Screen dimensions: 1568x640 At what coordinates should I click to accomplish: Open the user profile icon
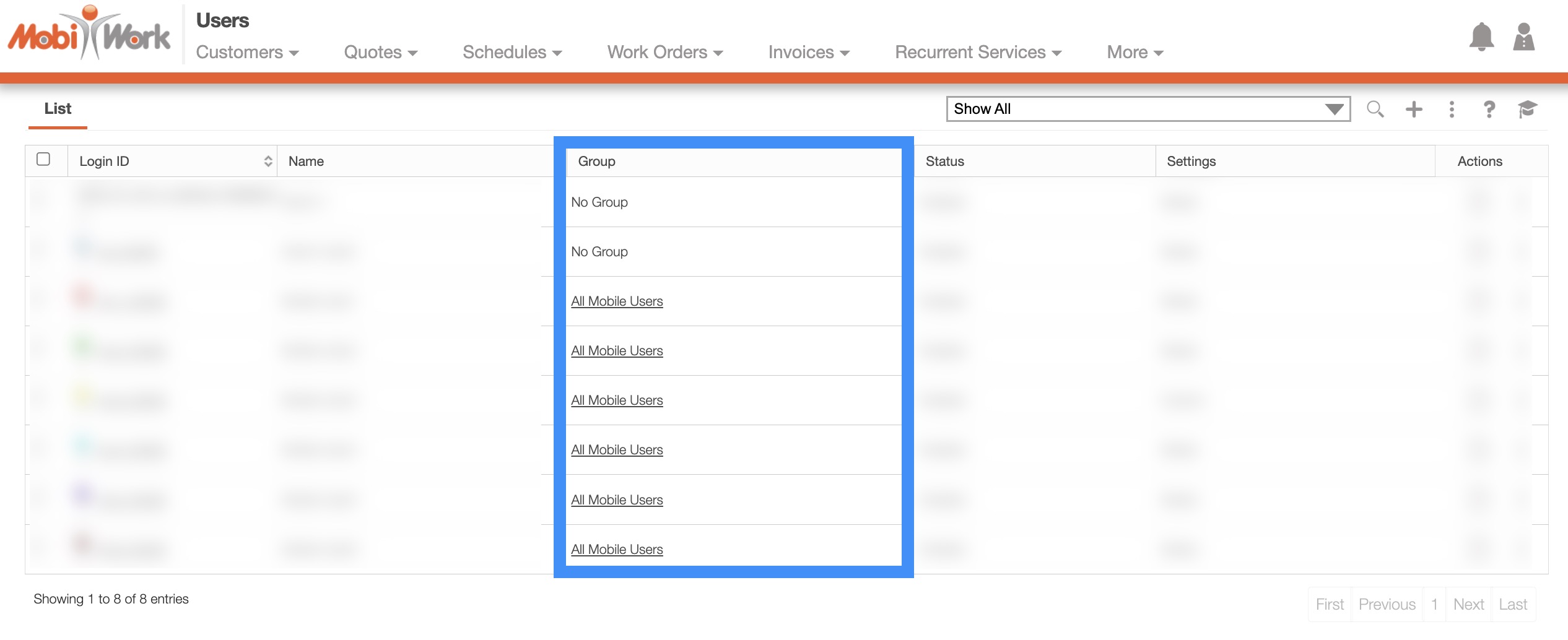coord(1523,37)
